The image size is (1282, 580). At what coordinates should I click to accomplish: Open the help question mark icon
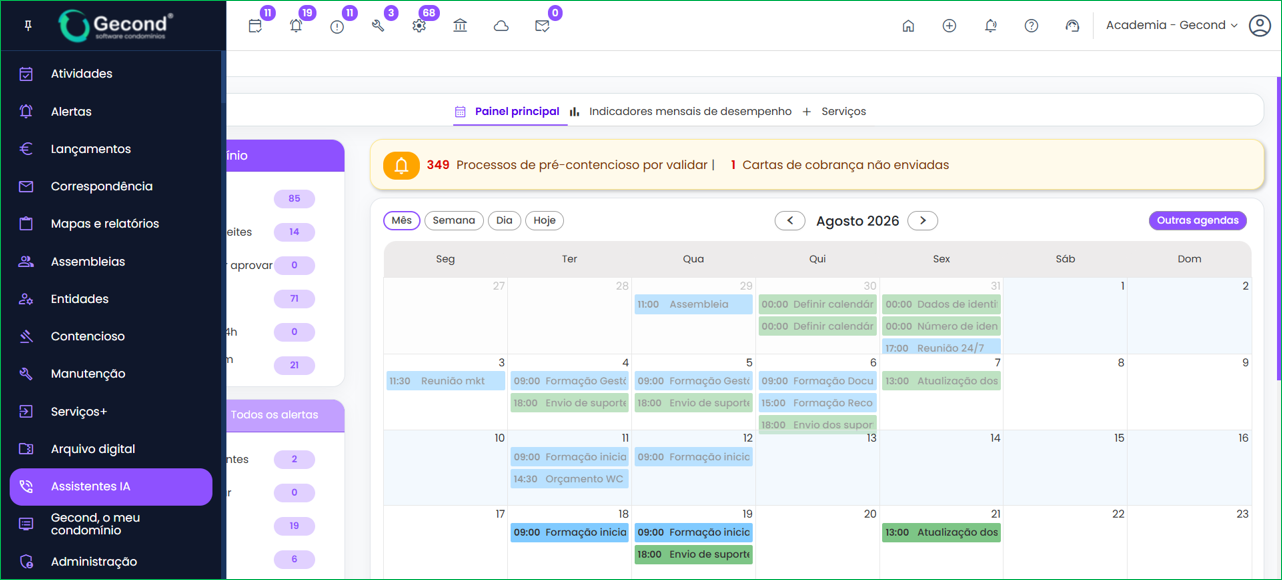pyautogui.click(x=1031, y=26)
